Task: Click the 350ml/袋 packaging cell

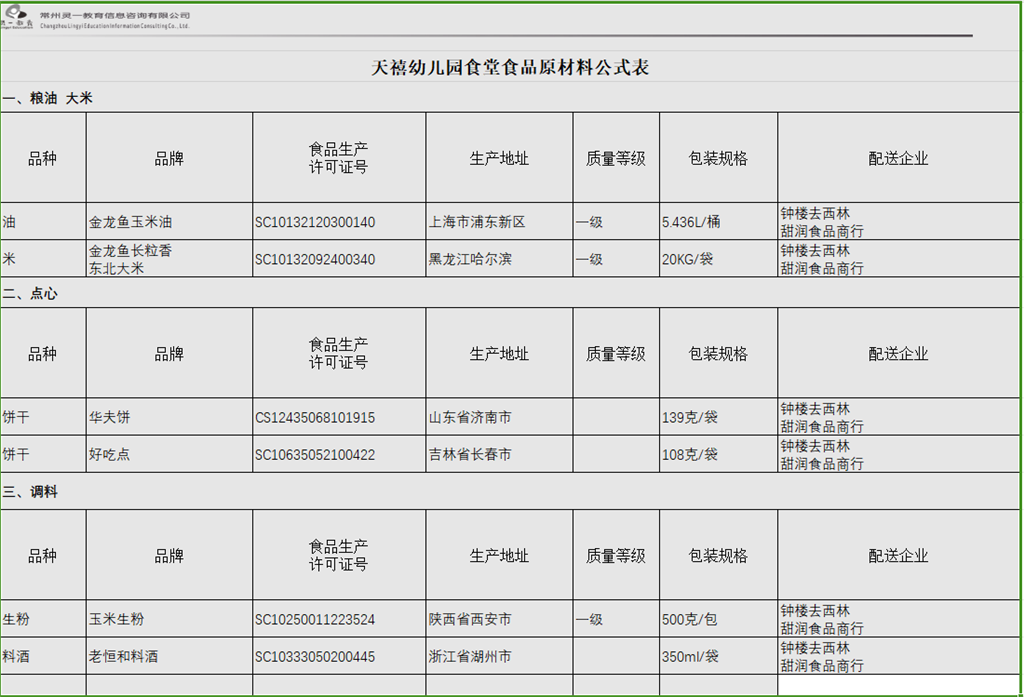Action: [x=717, y=656]
